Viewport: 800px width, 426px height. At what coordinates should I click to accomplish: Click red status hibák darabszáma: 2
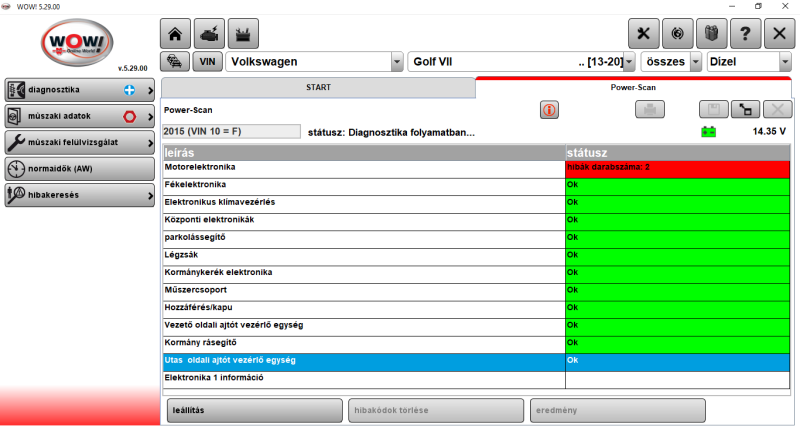coord(678,170)
